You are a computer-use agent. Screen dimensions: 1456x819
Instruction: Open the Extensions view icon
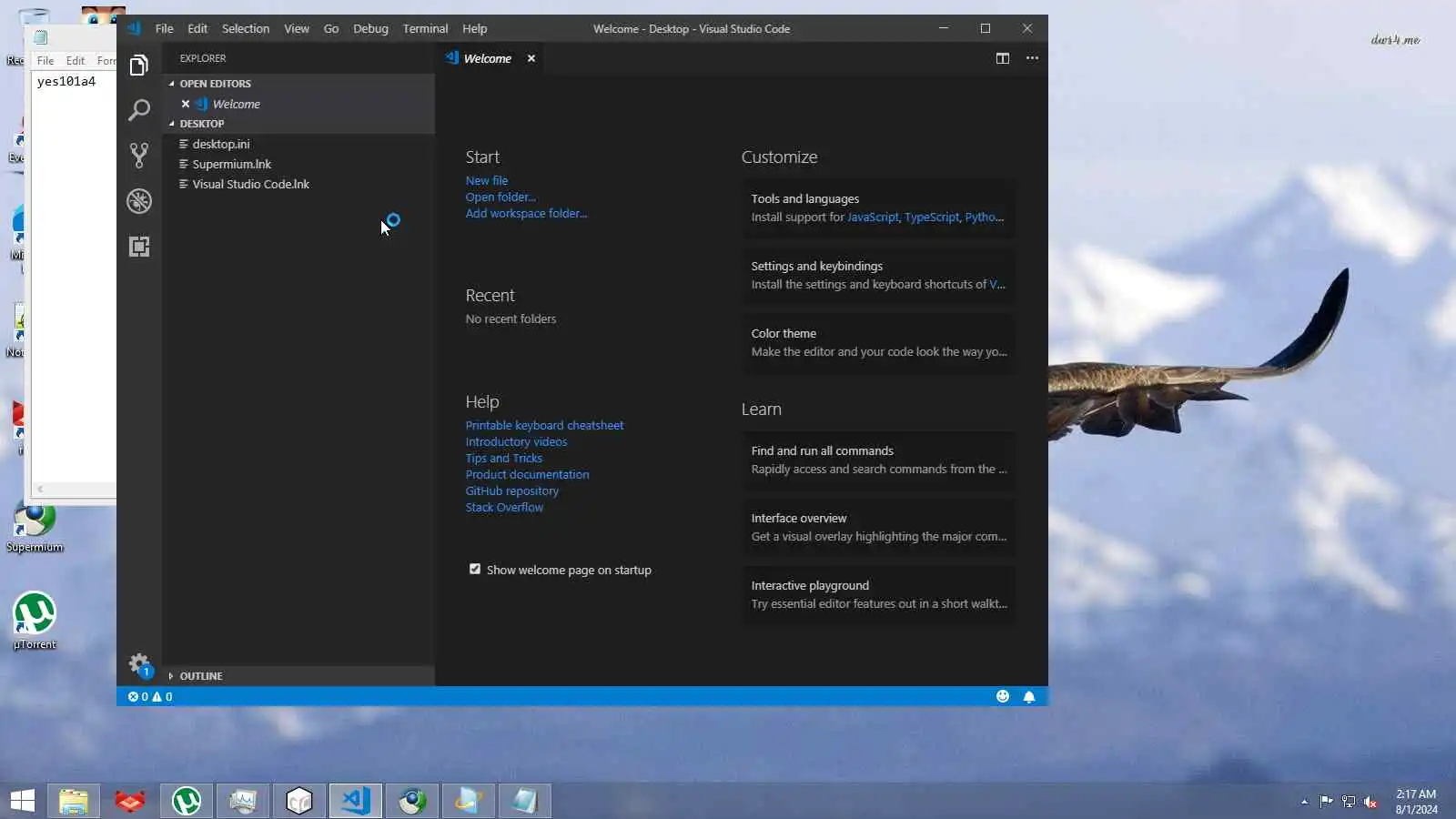pos(139,247)
